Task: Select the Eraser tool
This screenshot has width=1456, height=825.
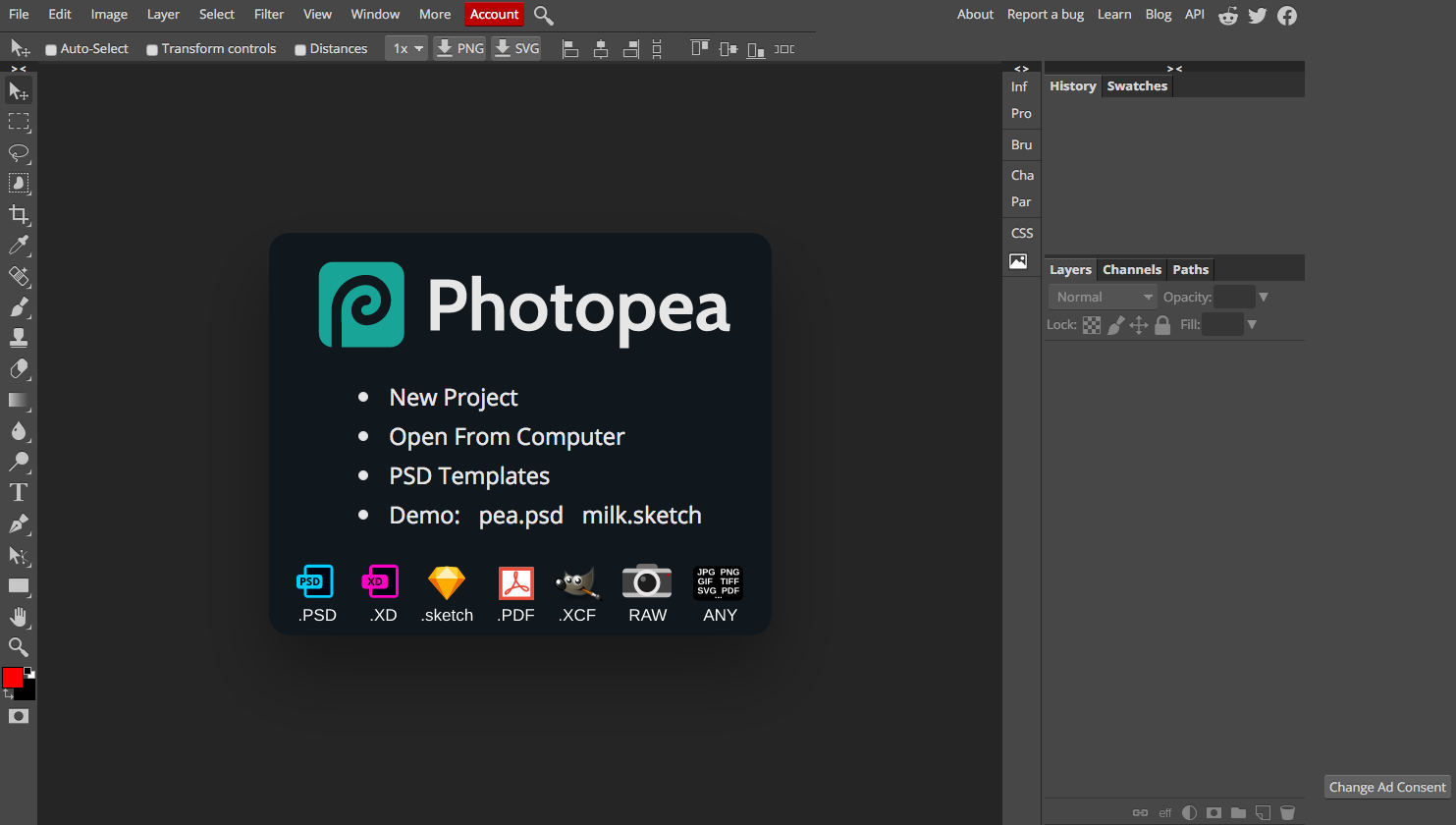Action: point(19,368)
